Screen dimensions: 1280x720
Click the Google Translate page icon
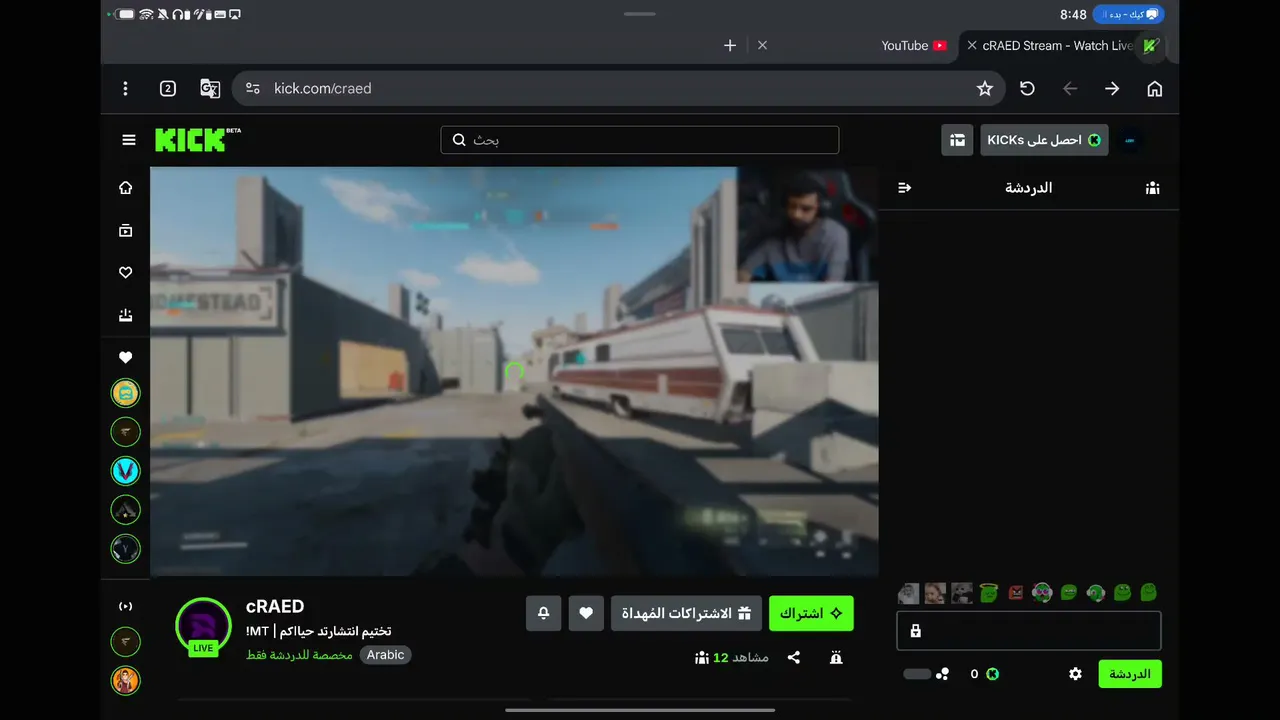pos(210,89)
